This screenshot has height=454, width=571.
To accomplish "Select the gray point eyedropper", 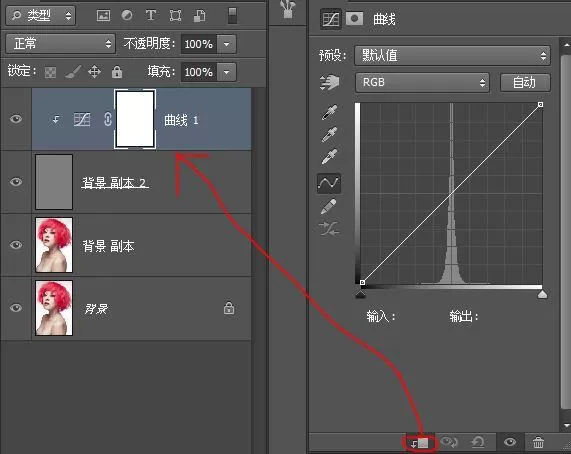I will 329,134.
